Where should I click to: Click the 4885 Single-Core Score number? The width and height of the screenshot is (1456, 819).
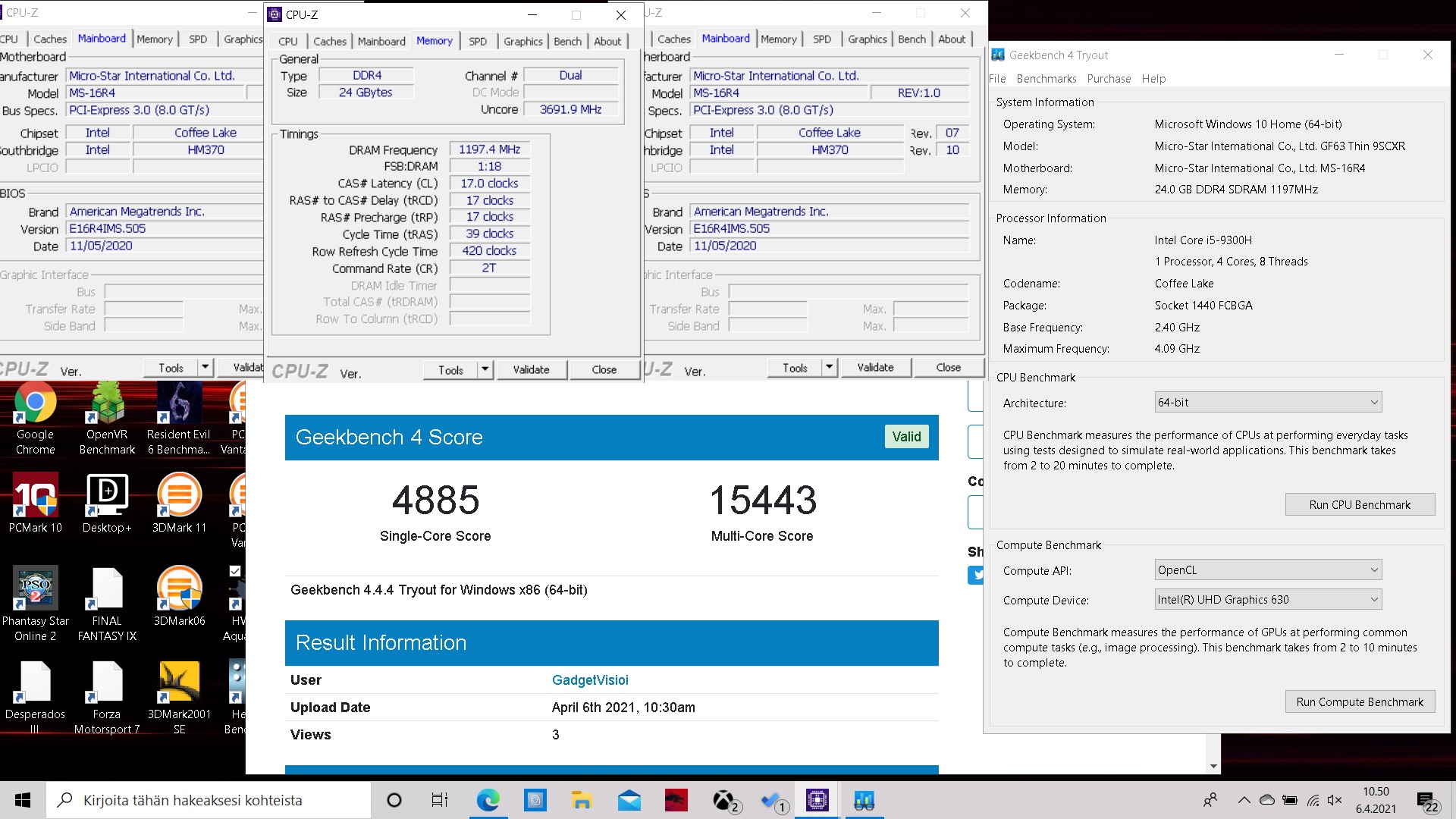coord(435,500)
